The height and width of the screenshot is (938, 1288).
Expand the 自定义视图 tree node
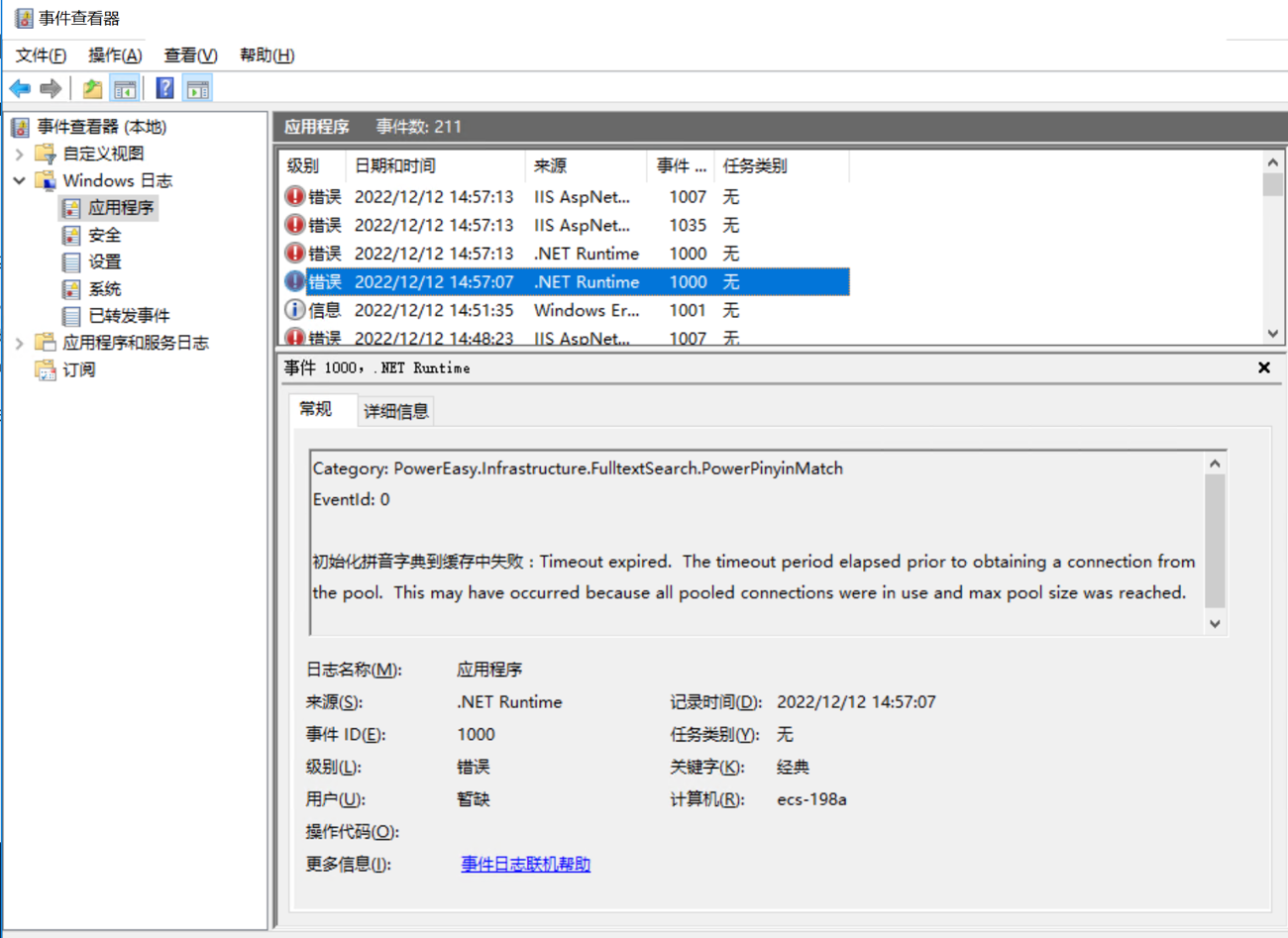coord(19,154)
